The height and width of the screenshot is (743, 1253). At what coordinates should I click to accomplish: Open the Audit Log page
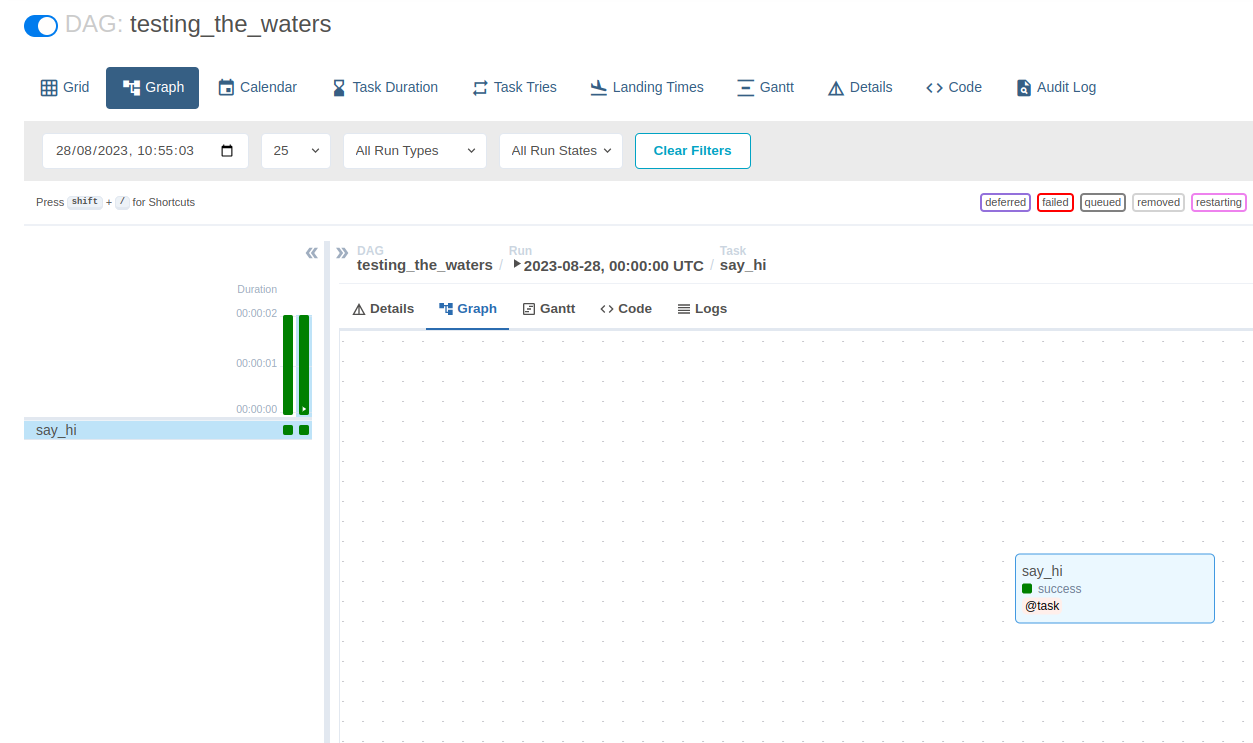[x=1055, y=87]
